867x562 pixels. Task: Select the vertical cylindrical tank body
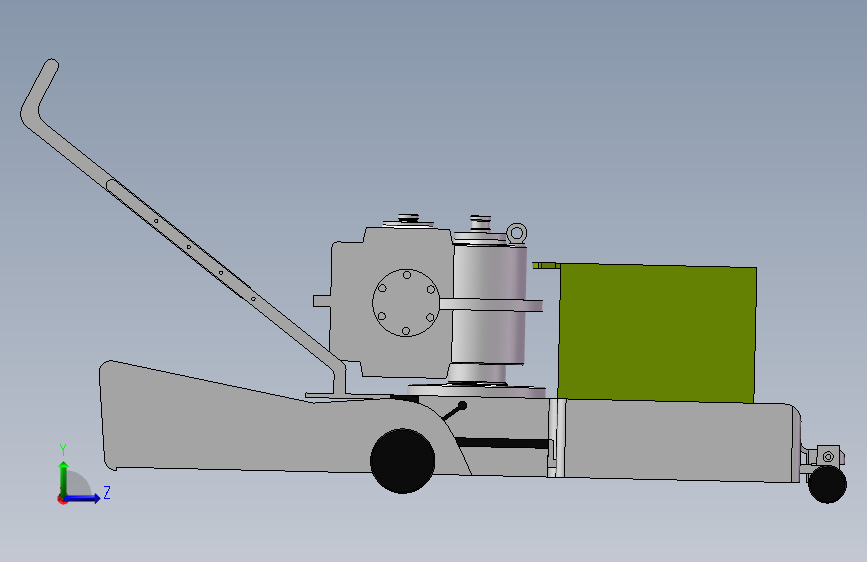[x=488, y=304]
